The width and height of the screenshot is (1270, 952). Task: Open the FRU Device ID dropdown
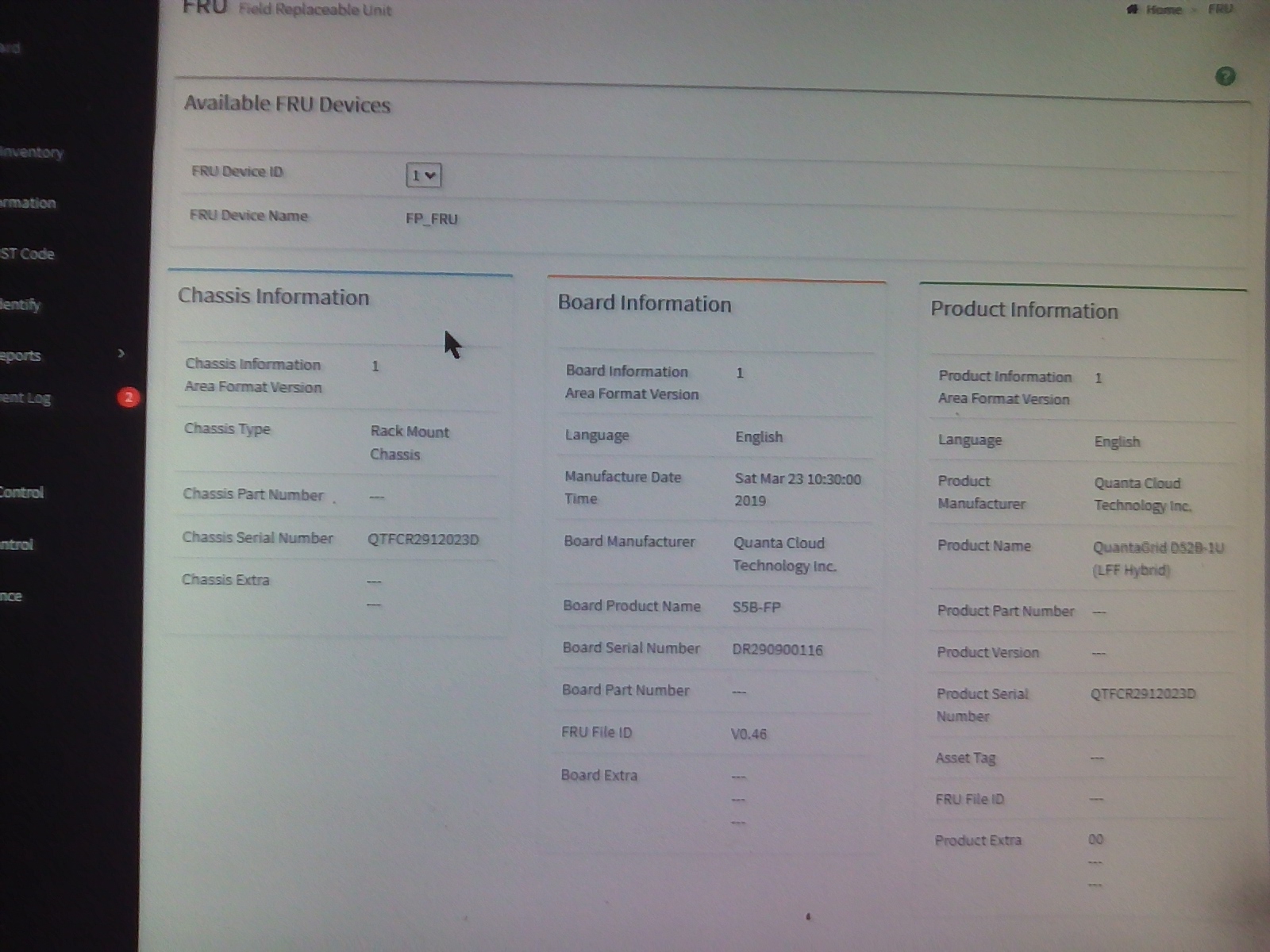point(423,175)
